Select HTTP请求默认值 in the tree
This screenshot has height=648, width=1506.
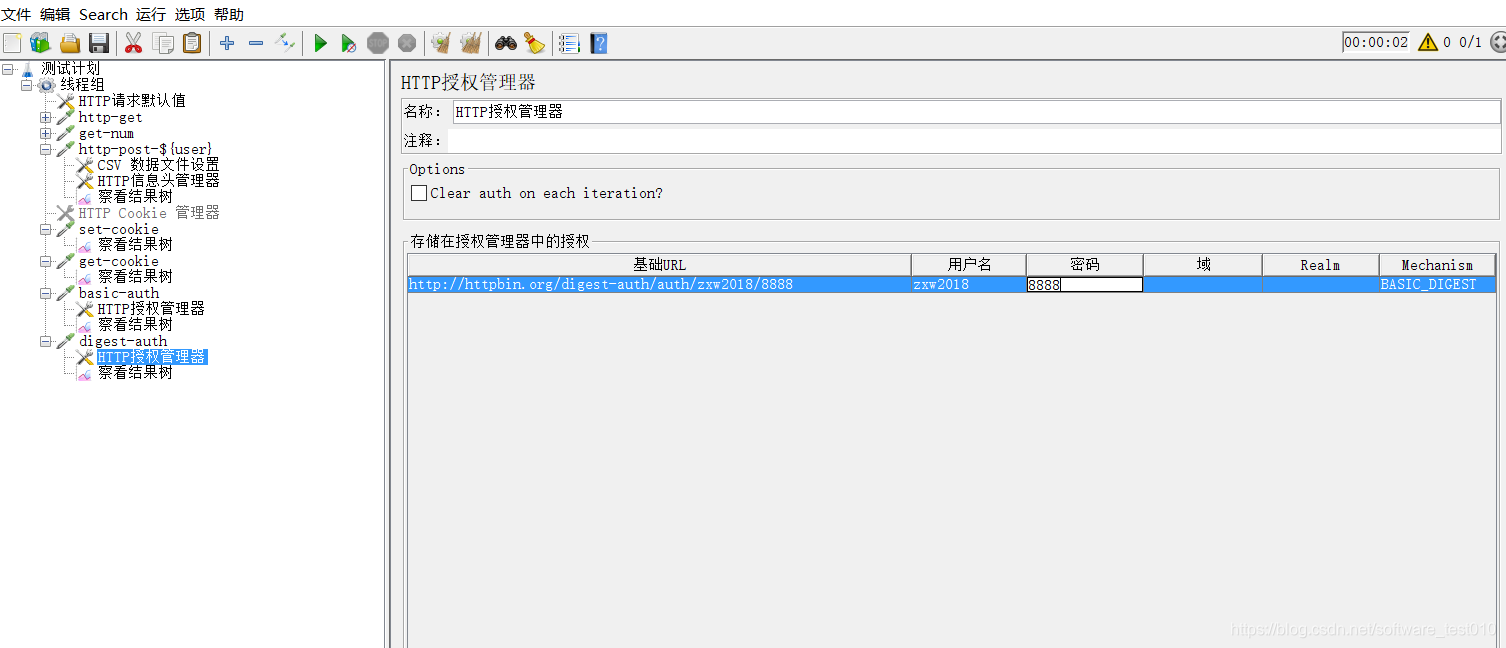click(x=132, y=101)
